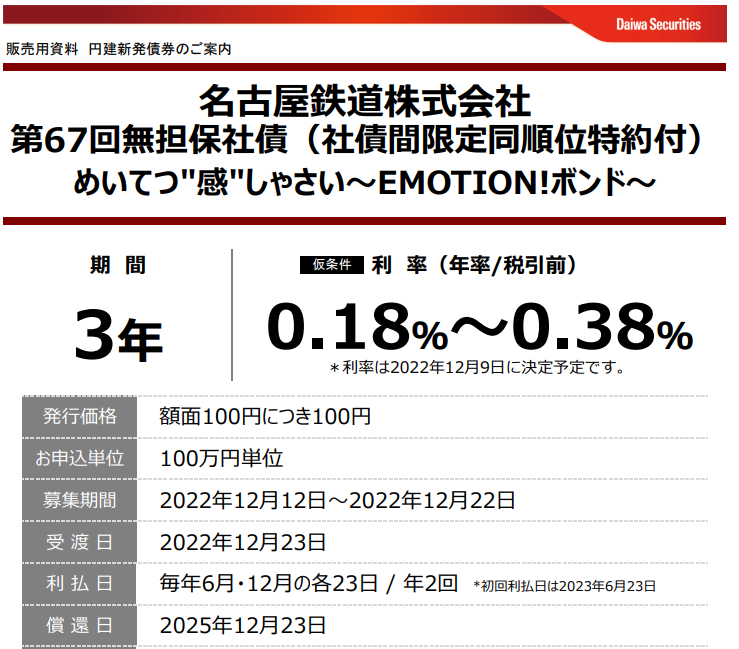Click the value 毎年6月・12月の各23日 / 年2回
This screenshot has height=649, width=739.
point(309,584)
